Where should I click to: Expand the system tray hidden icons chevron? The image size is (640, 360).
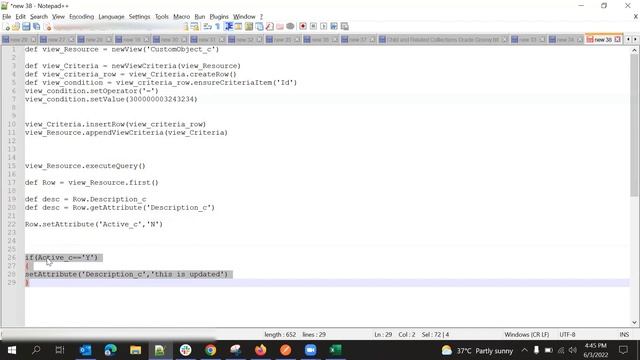(524, 350)
